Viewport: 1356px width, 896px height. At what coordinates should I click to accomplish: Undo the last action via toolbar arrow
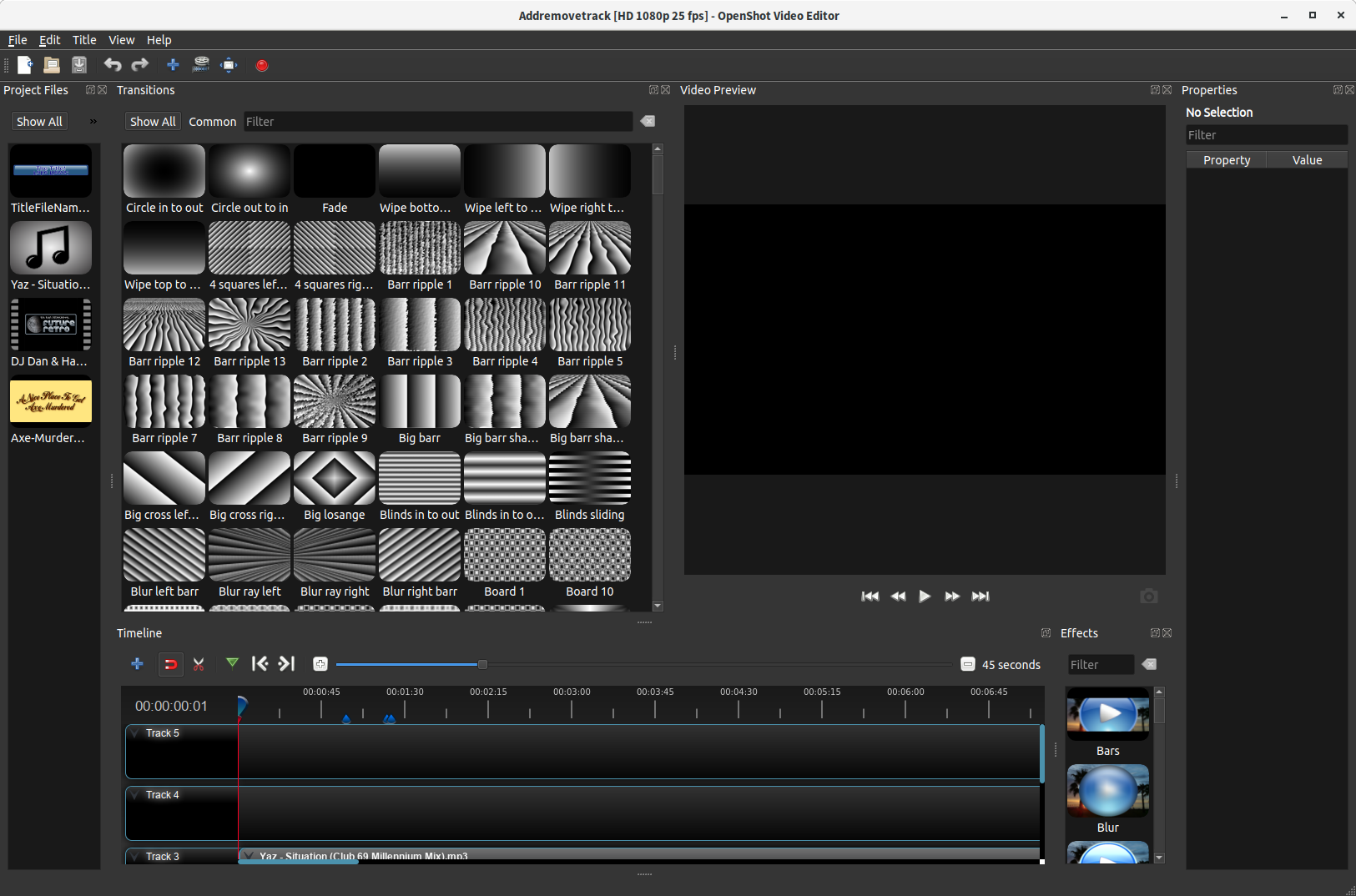click(x=113, y=65)
